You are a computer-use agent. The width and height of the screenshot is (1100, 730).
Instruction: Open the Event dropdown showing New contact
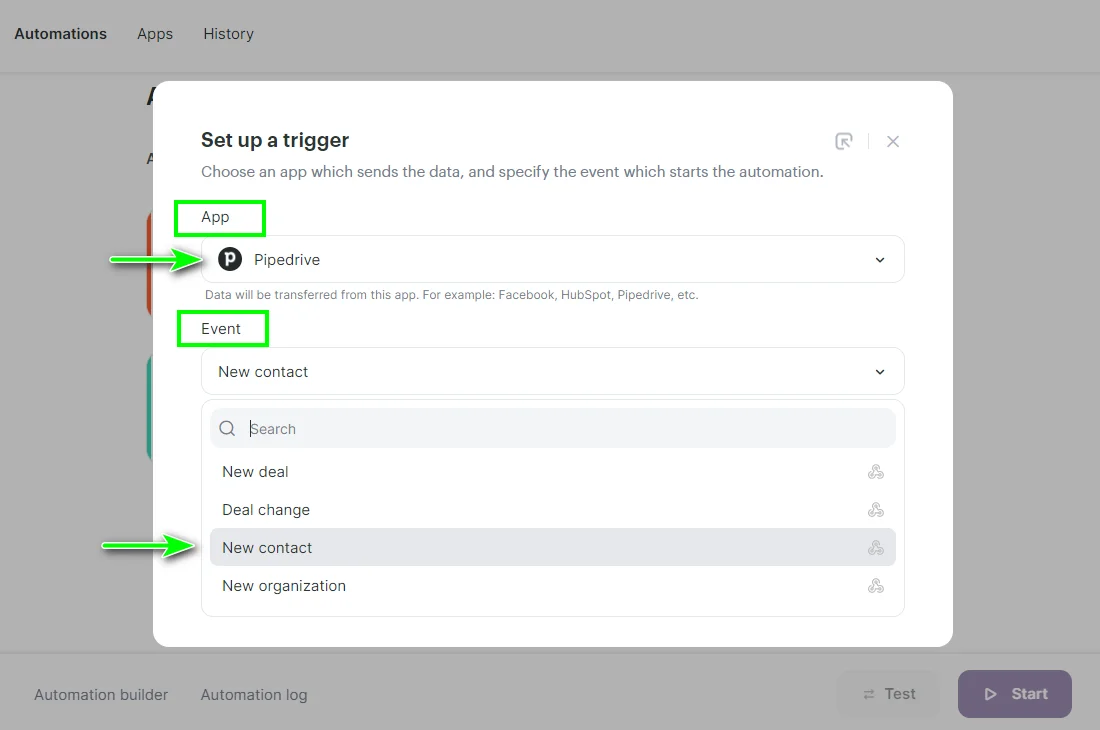pos(552,371)
